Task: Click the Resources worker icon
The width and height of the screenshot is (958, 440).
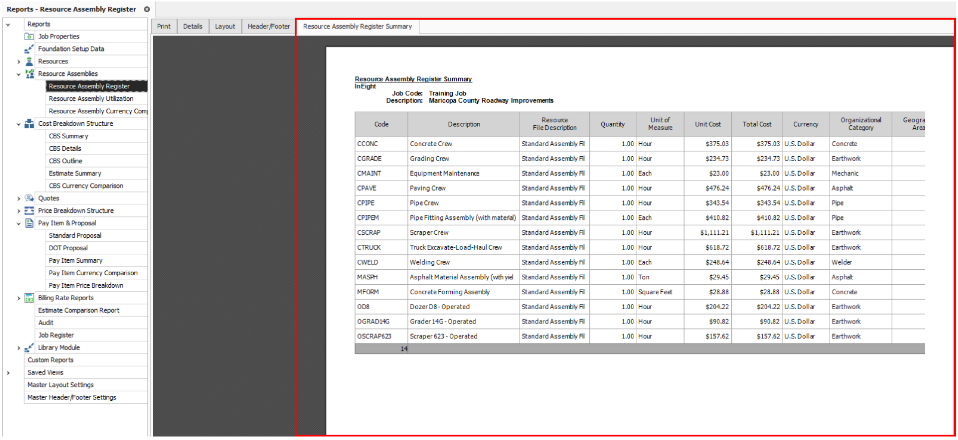Action: pyautogui.click(x=29, y=62)
